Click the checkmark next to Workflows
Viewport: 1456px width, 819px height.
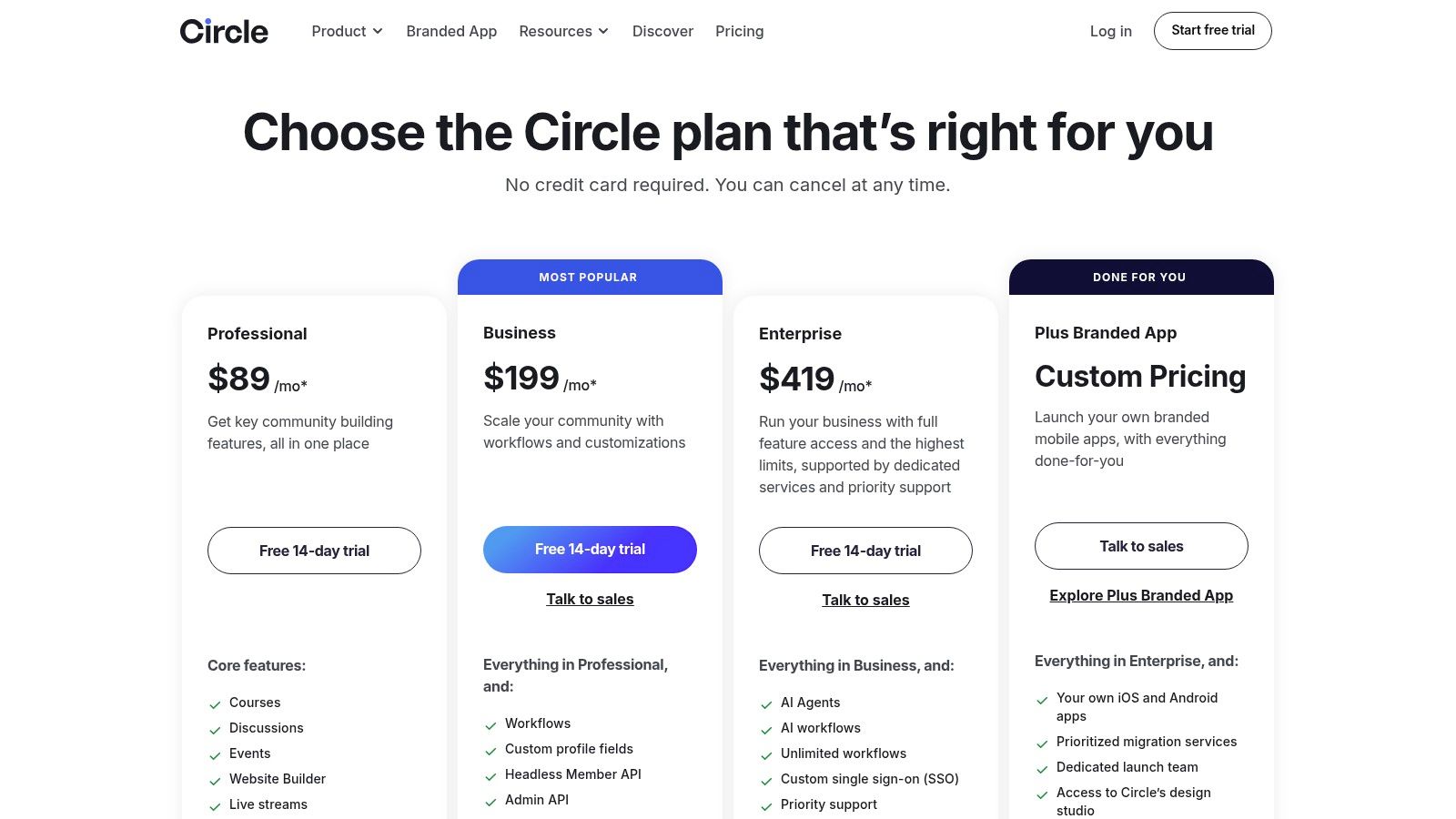(x=491, y=724)
